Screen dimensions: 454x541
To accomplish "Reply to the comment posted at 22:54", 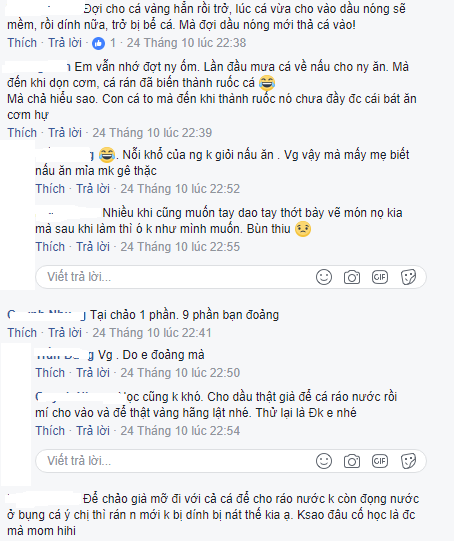I will click(93, 431).
